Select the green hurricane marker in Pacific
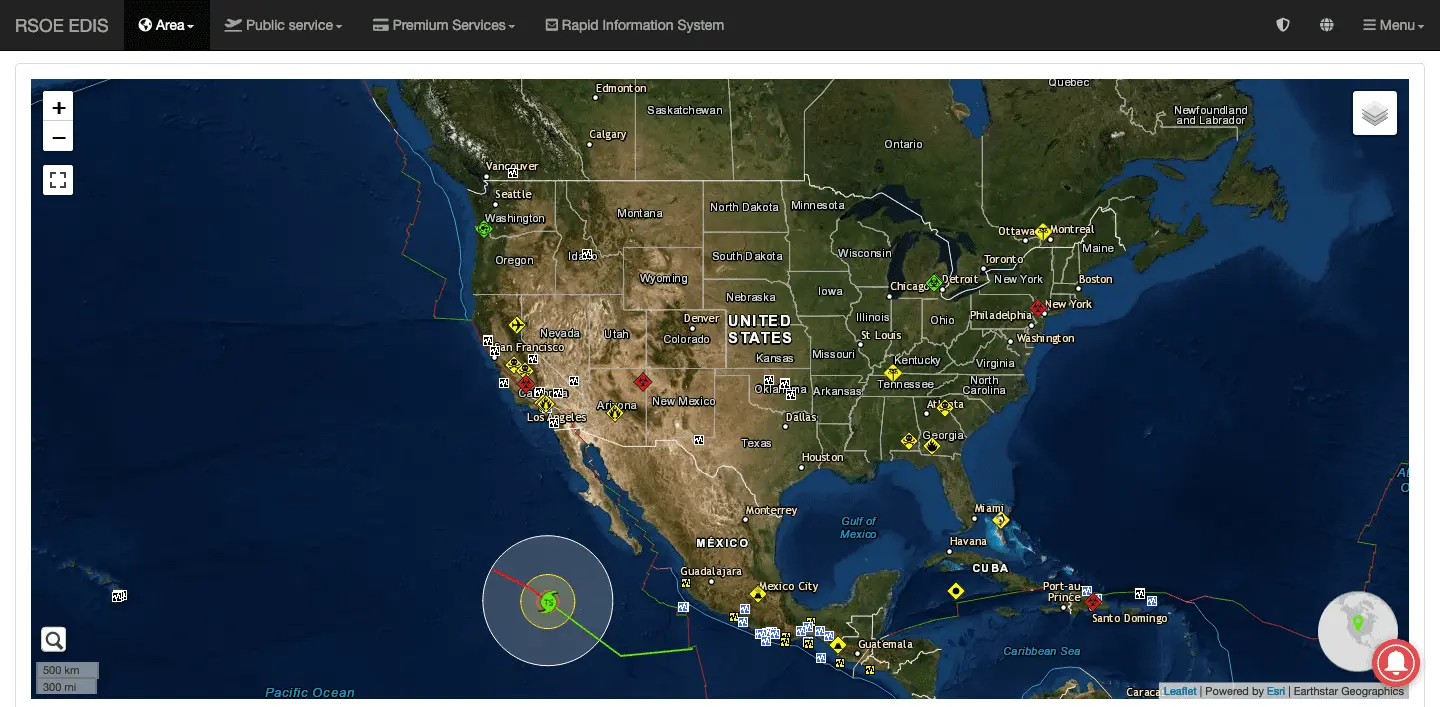This screenshot has width=1440, height=707. click(548, 602)
